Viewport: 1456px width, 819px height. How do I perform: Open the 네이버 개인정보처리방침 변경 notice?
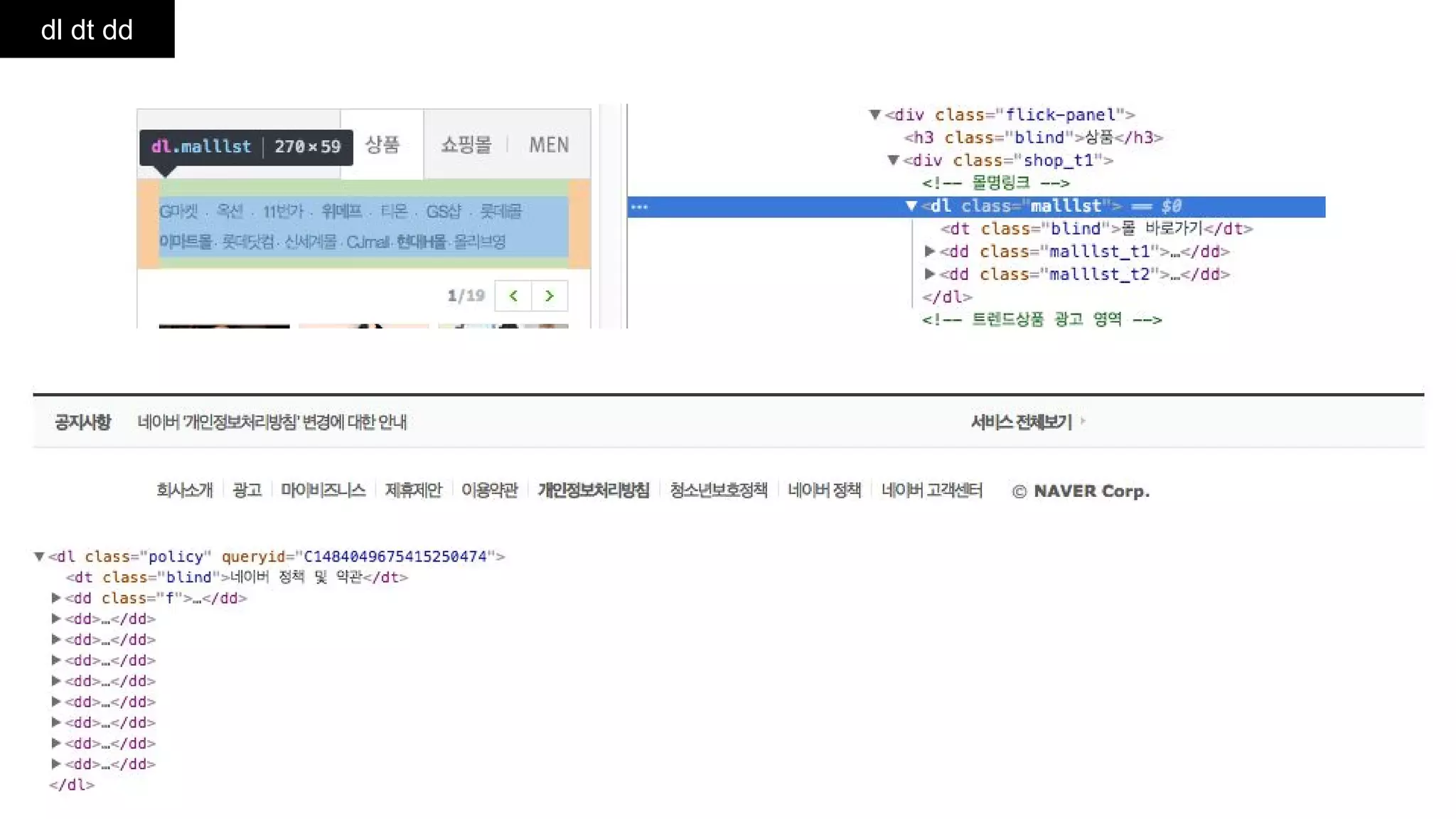point(272,422)
